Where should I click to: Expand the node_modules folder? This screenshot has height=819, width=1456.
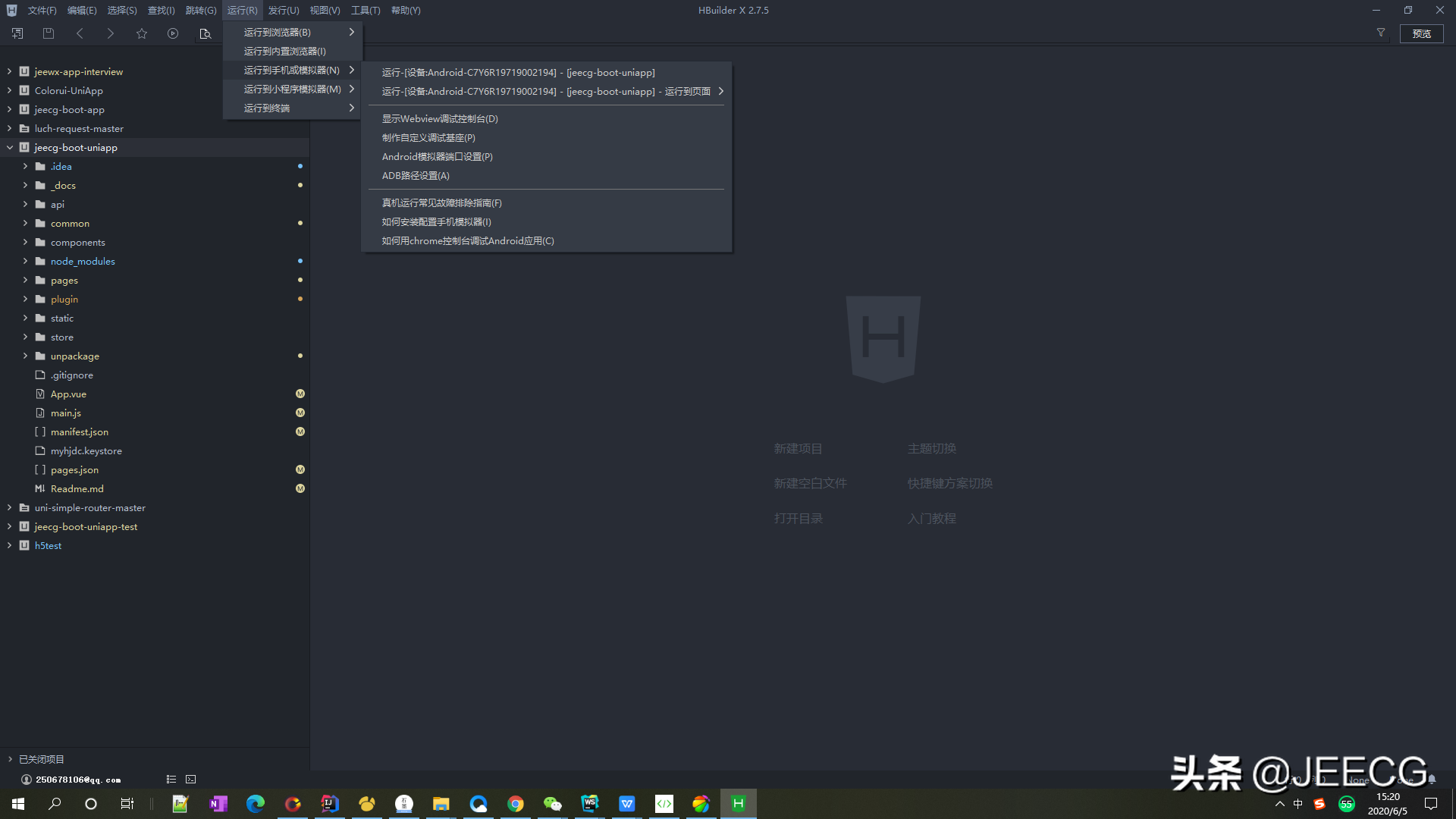pyautogui.click(x=25, y=261)
